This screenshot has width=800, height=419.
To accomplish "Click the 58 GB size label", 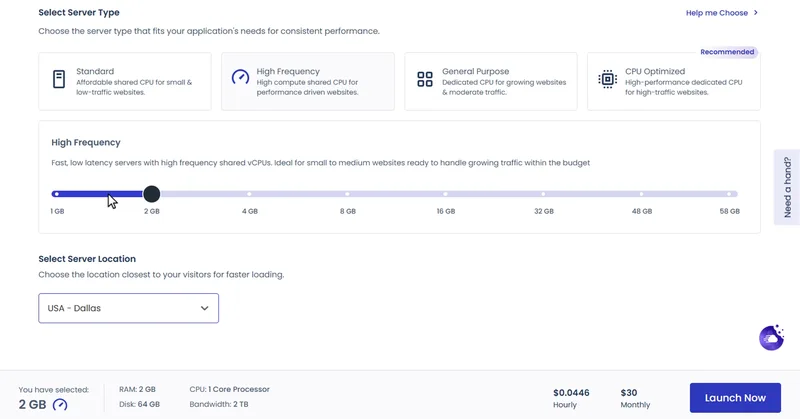I will pos(730,211).
